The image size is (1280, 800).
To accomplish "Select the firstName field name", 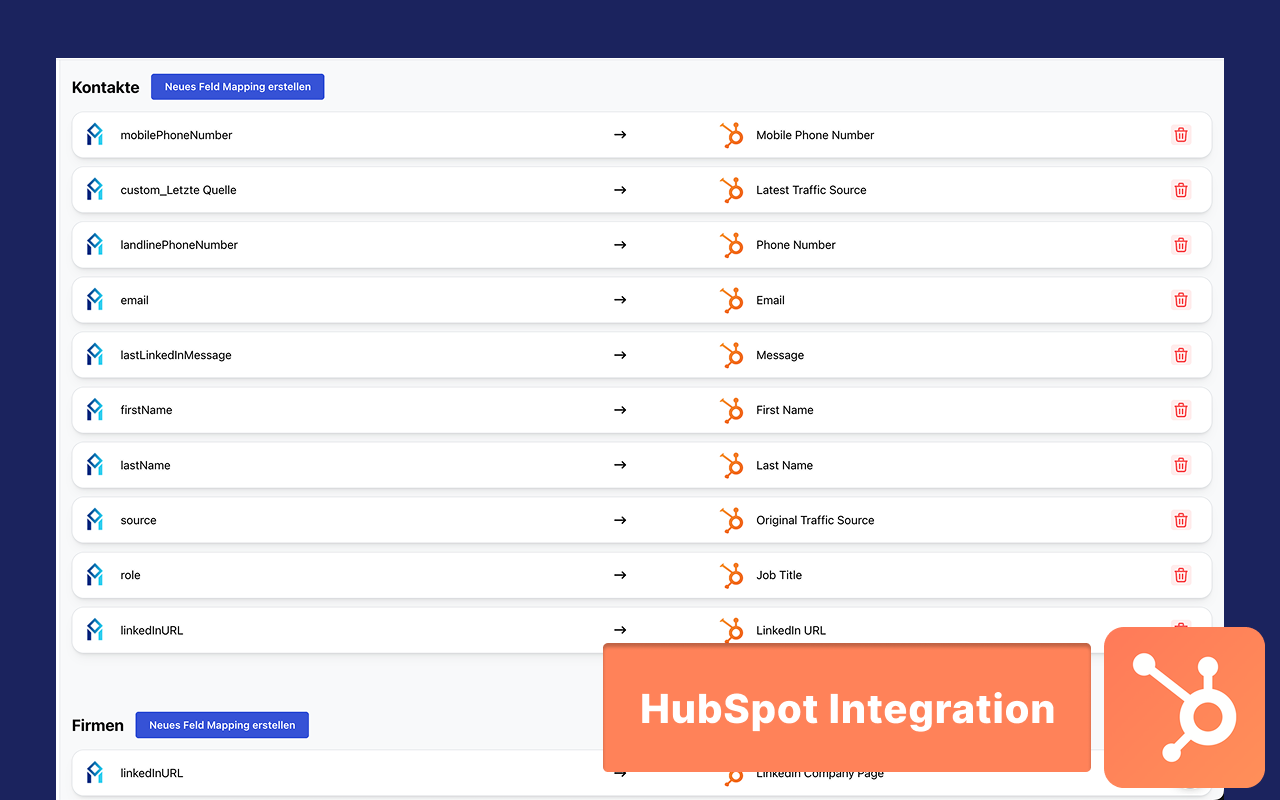I will 146,410.
